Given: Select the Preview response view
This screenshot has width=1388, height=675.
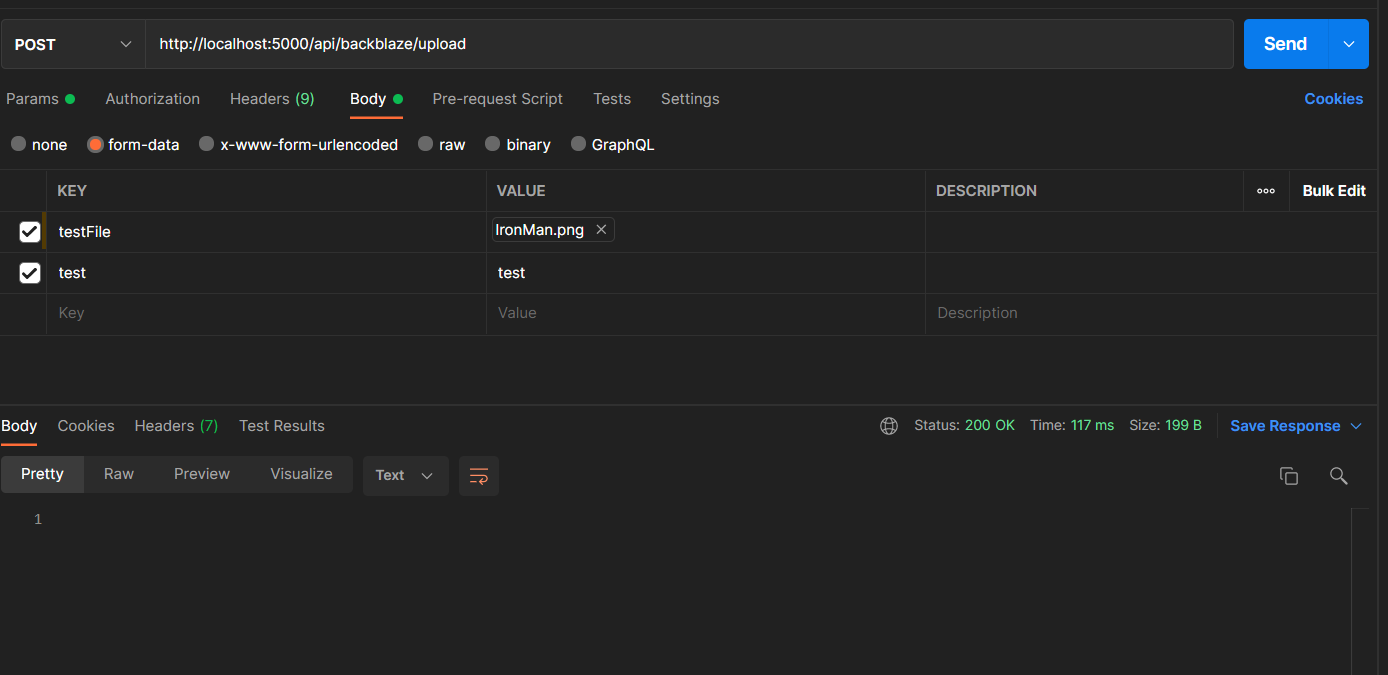Looking at the screenshot, I should (202, 474).
